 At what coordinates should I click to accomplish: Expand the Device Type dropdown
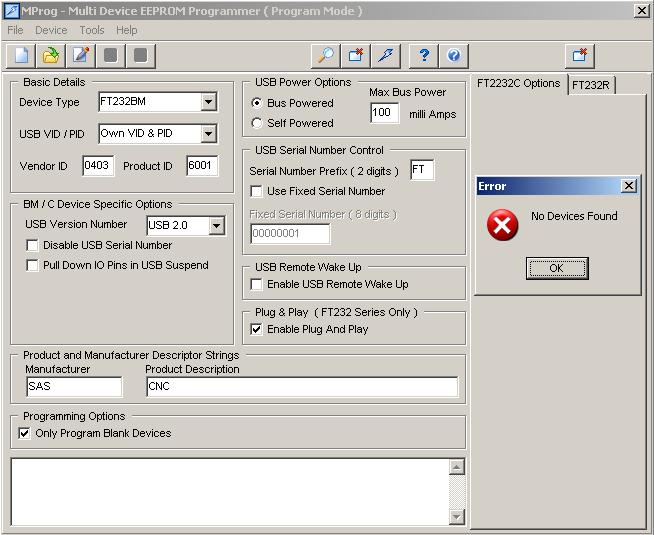208,102
